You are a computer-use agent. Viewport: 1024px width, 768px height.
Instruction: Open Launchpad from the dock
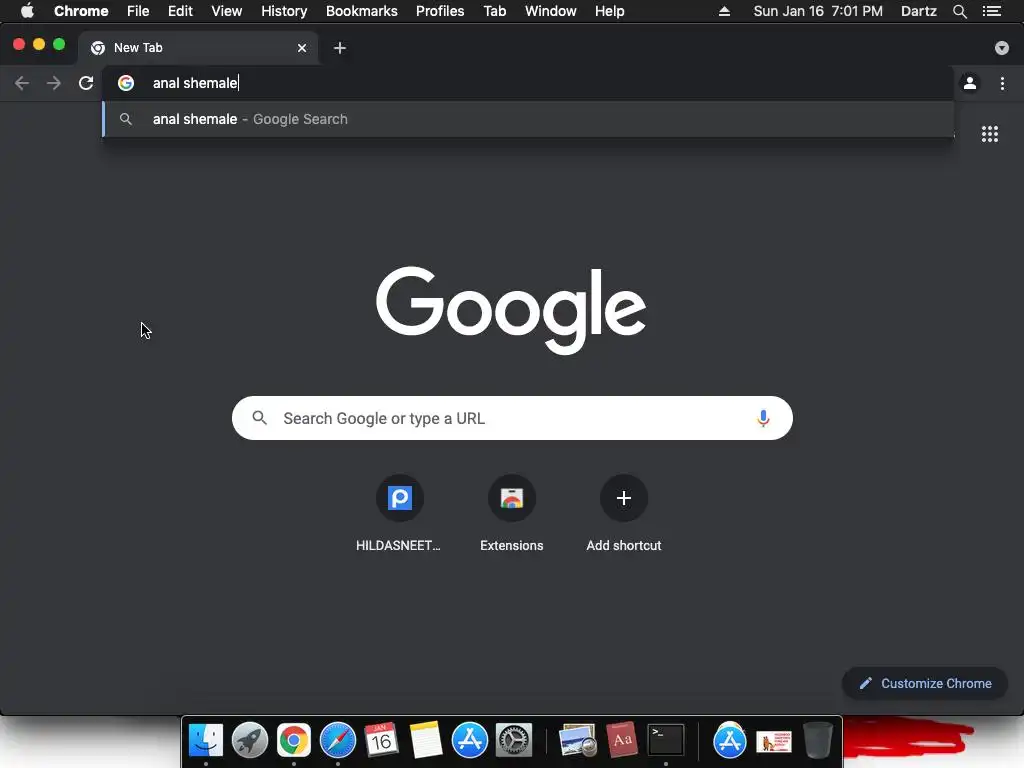[249, 740]
